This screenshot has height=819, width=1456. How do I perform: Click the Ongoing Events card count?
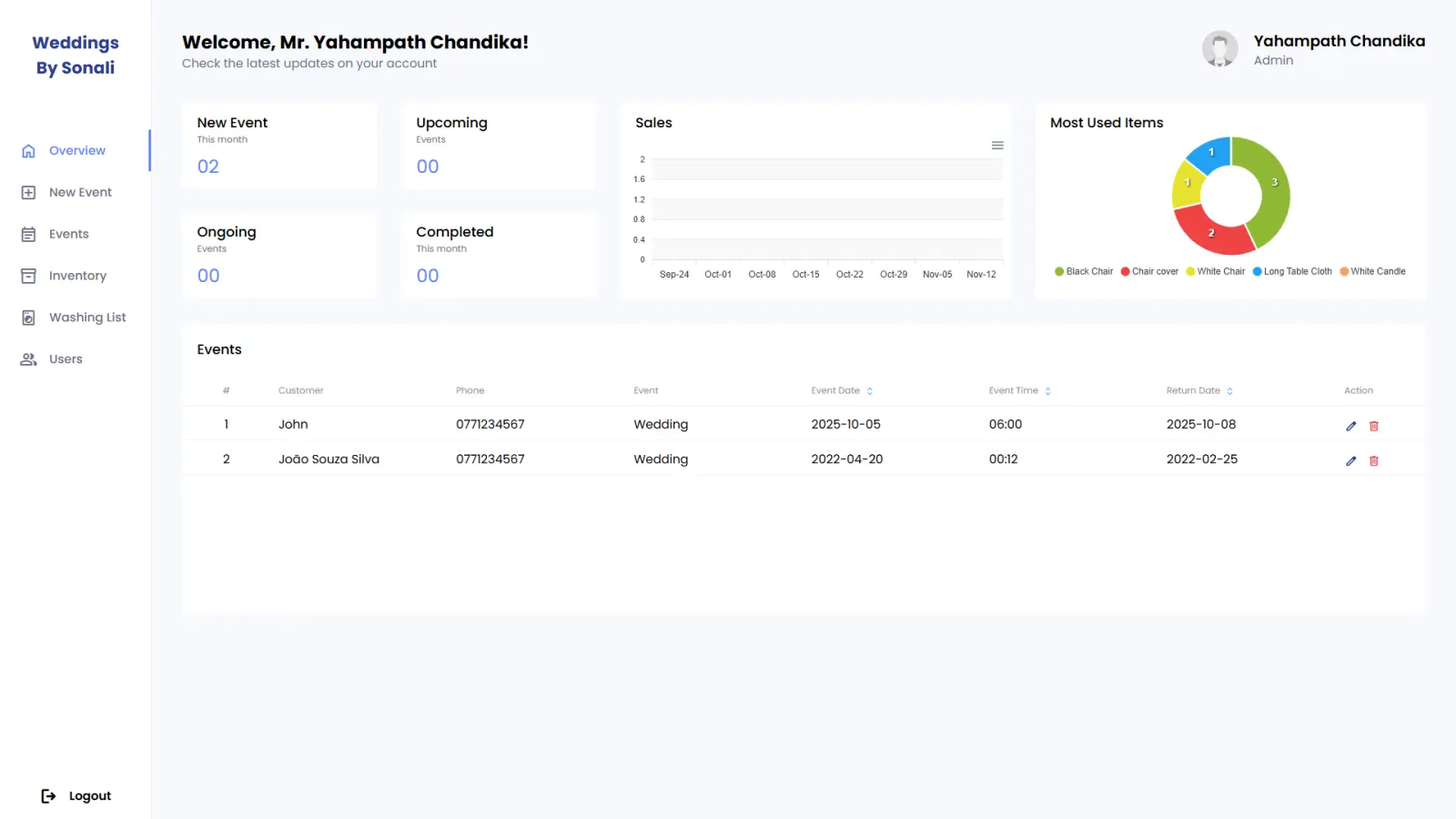tap(208, 276)
